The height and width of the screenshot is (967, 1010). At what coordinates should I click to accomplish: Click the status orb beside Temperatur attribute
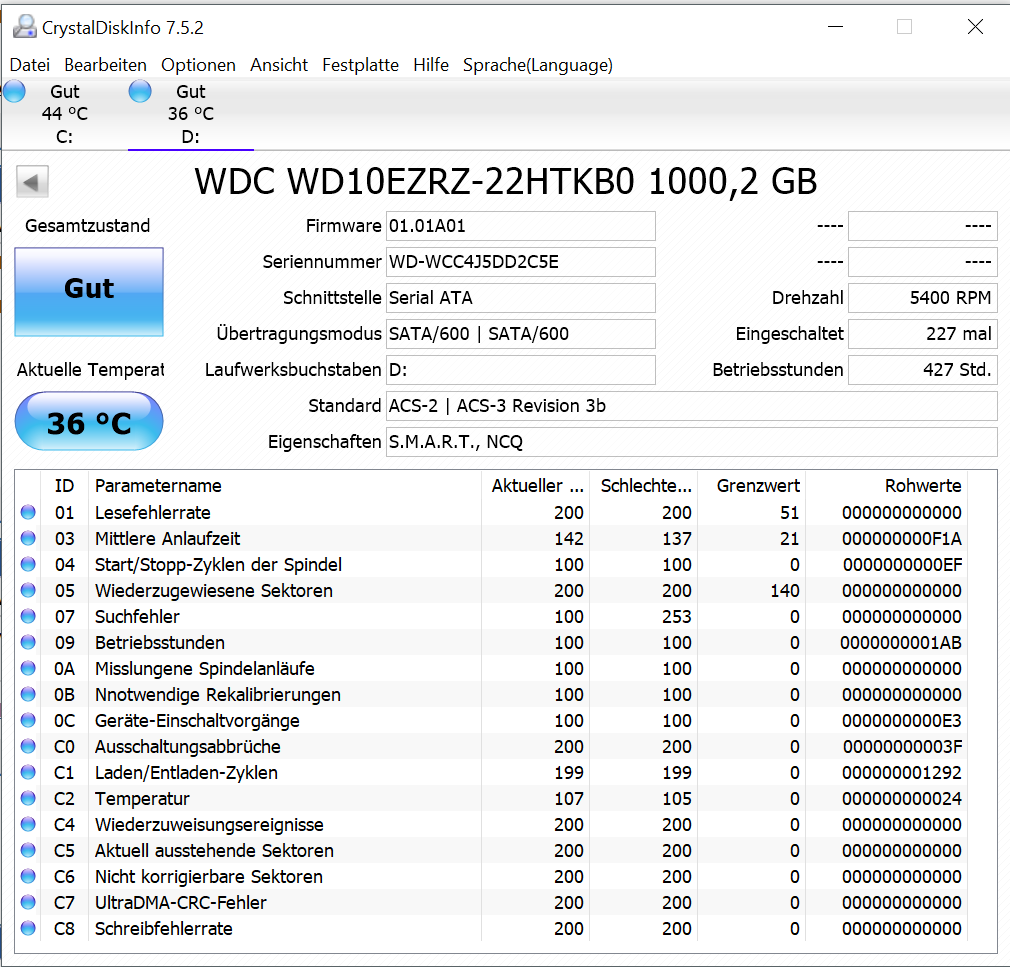pyautogui.click(x=28, y=798)
